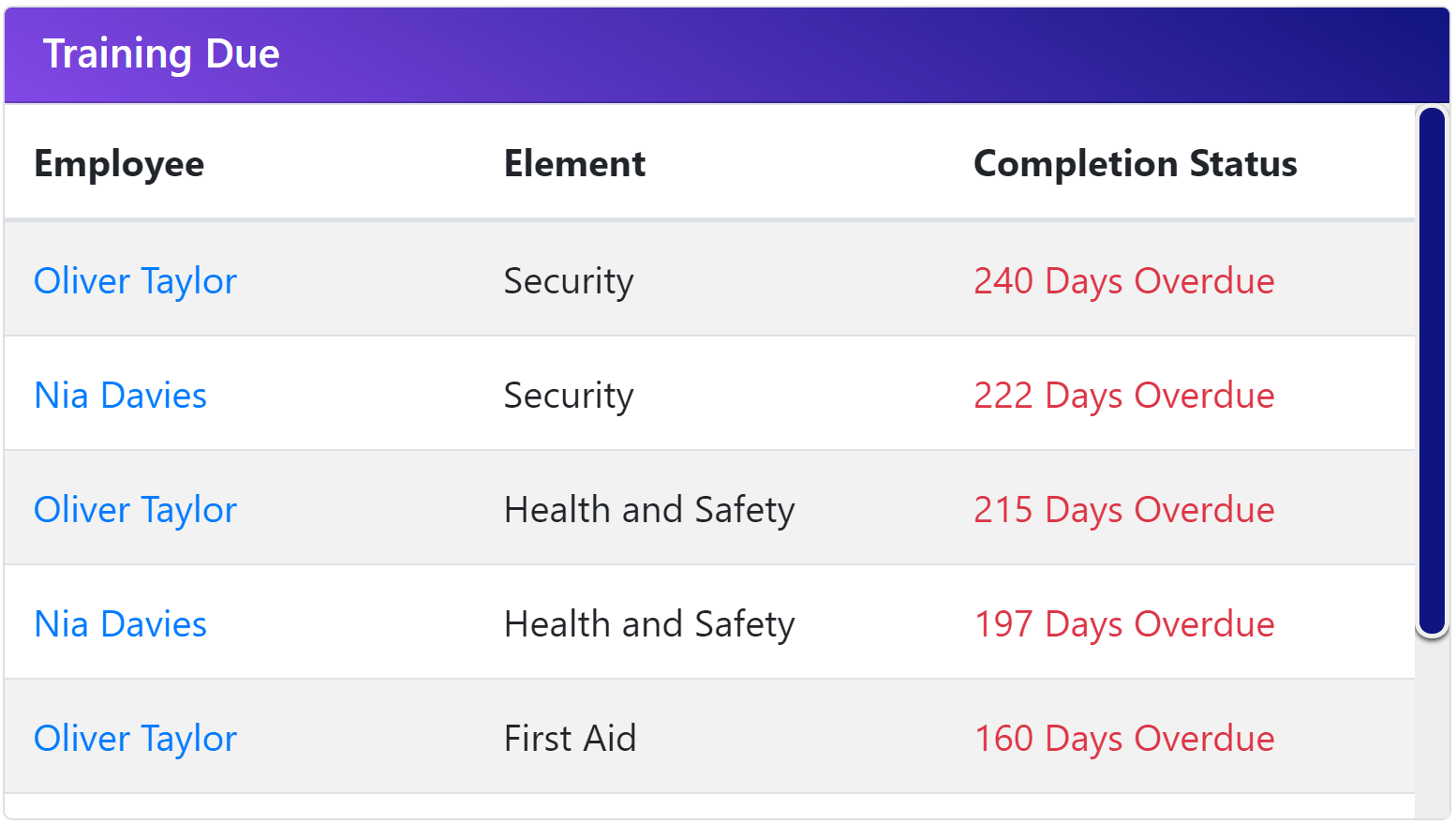
Task: Select the 160 Days Overdue status
Action: (1123, 739)
